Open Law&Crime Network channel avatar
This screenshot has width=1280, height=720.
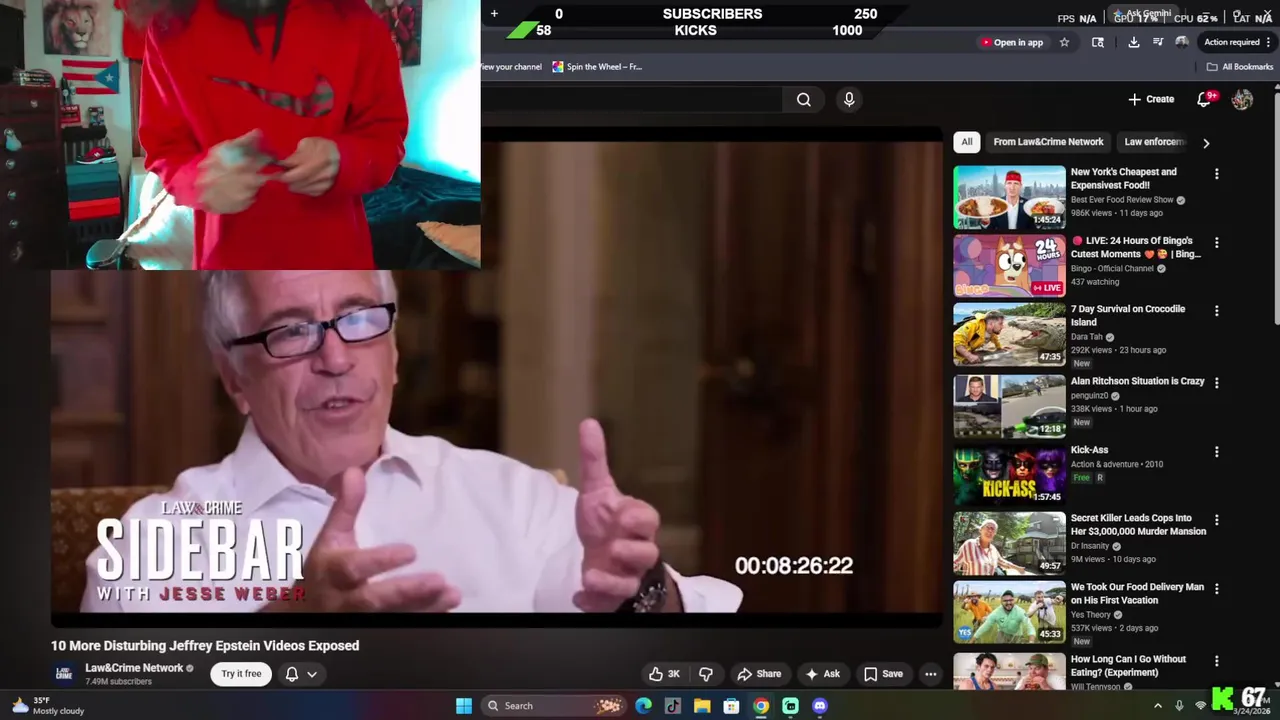click(64, 674)
